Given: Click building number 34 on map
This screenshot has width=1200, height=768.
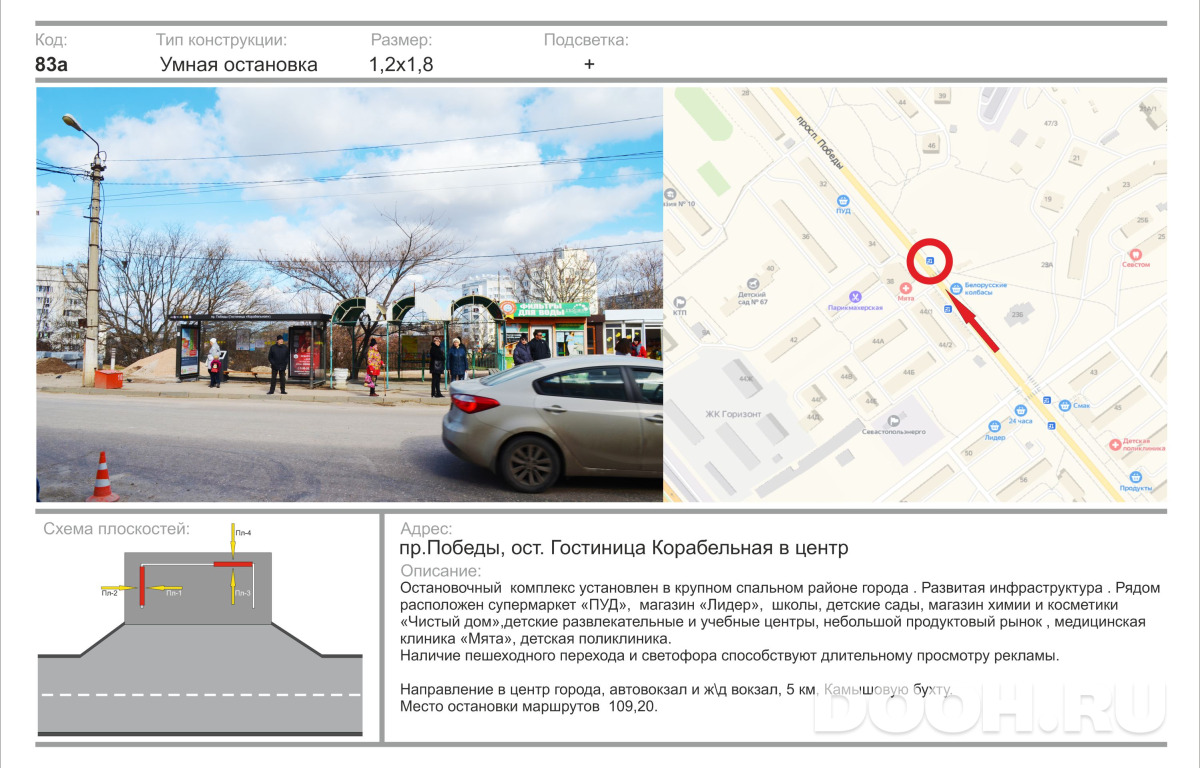Looking at the screenshot, I should click(x=872, y=244).
